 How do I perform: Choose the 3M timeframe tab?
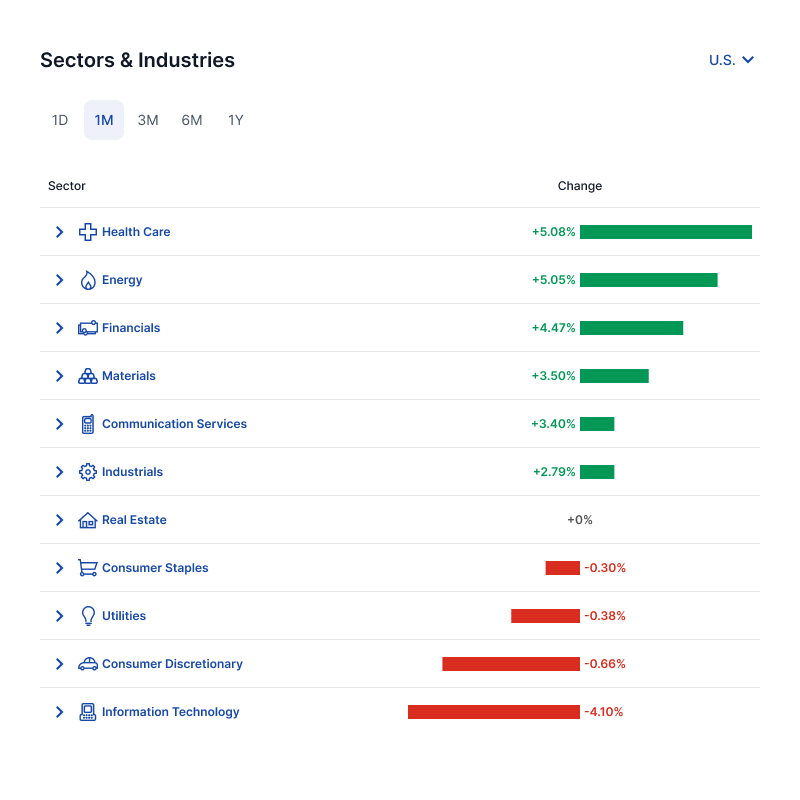tap(148, 120)
